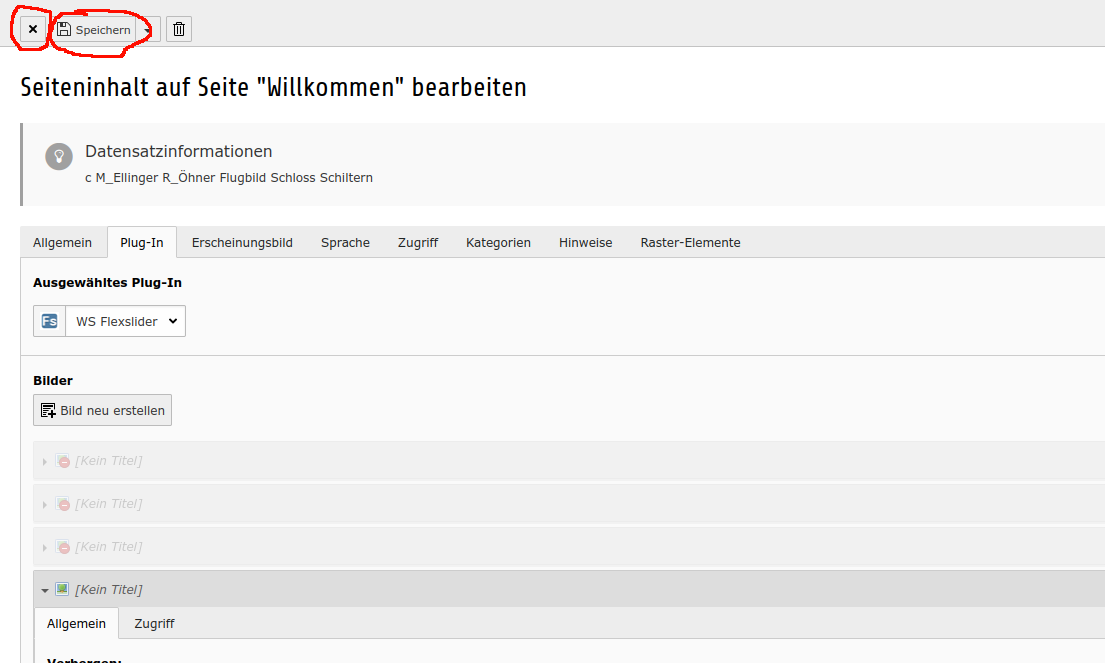Click the image icon of the expanded record
The height and width of the screenshot is (663, 1105).
point(62,589)
